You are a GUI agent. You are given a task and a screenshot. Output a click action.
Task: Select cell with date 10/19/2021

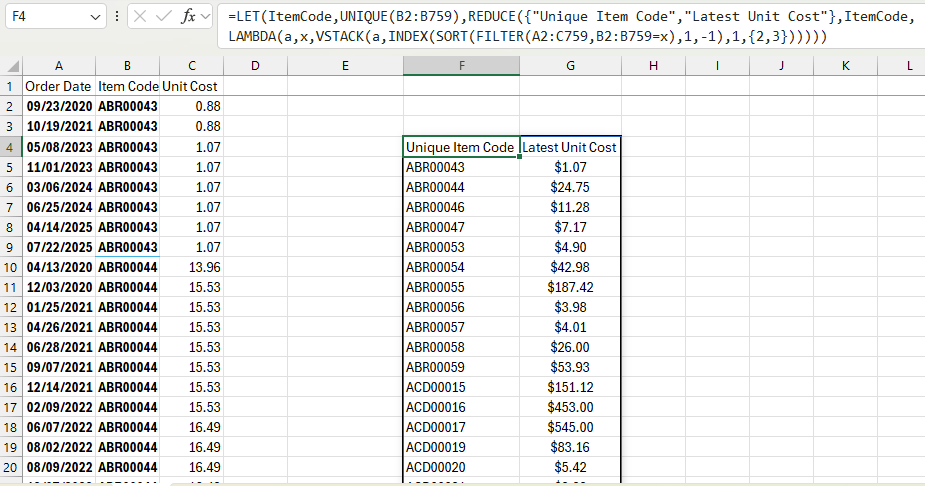(x=58, y=126)
